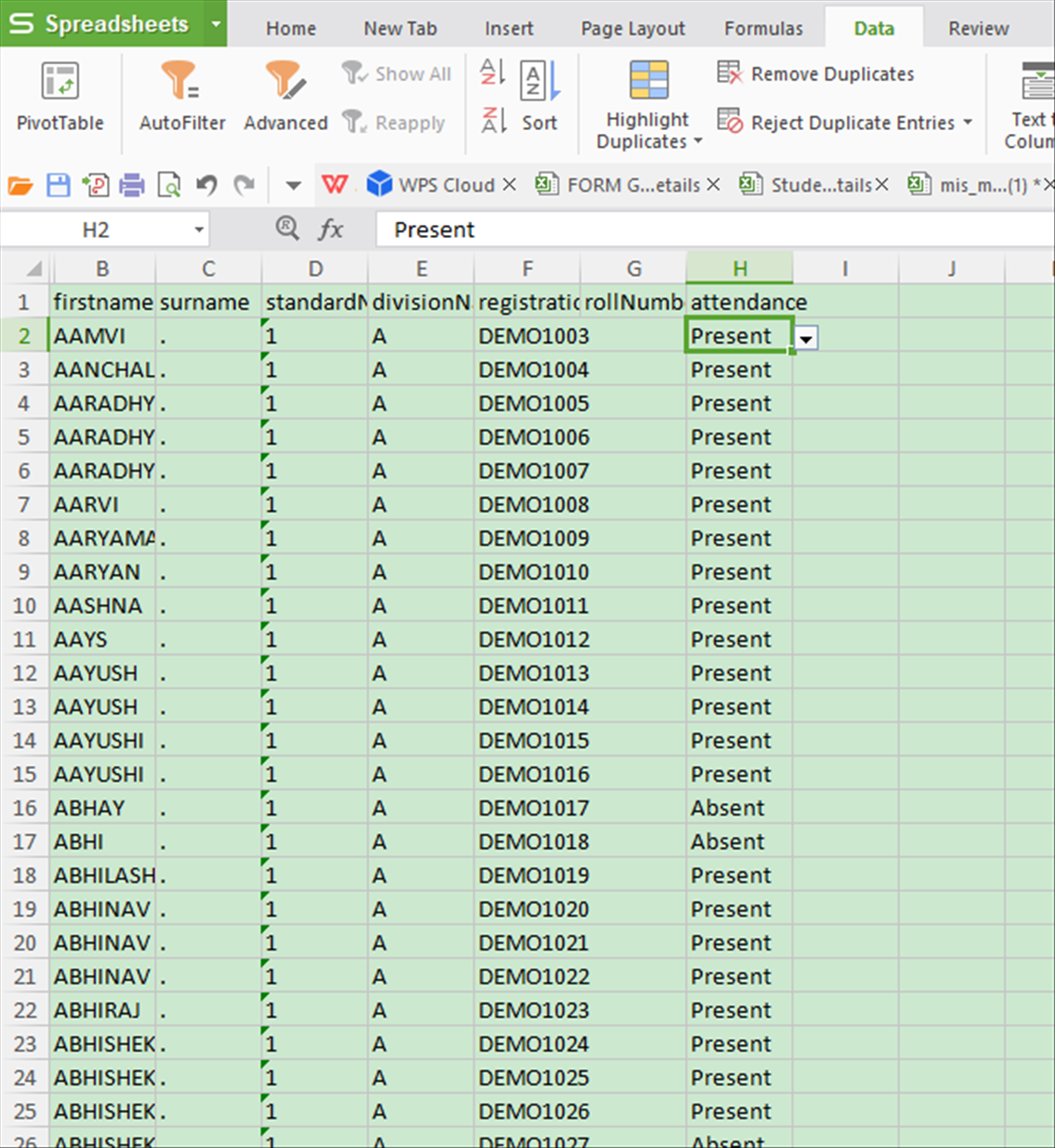Open the Review ribbon tab
This screenshot has width=1055, height=1148.
[979, 29]
